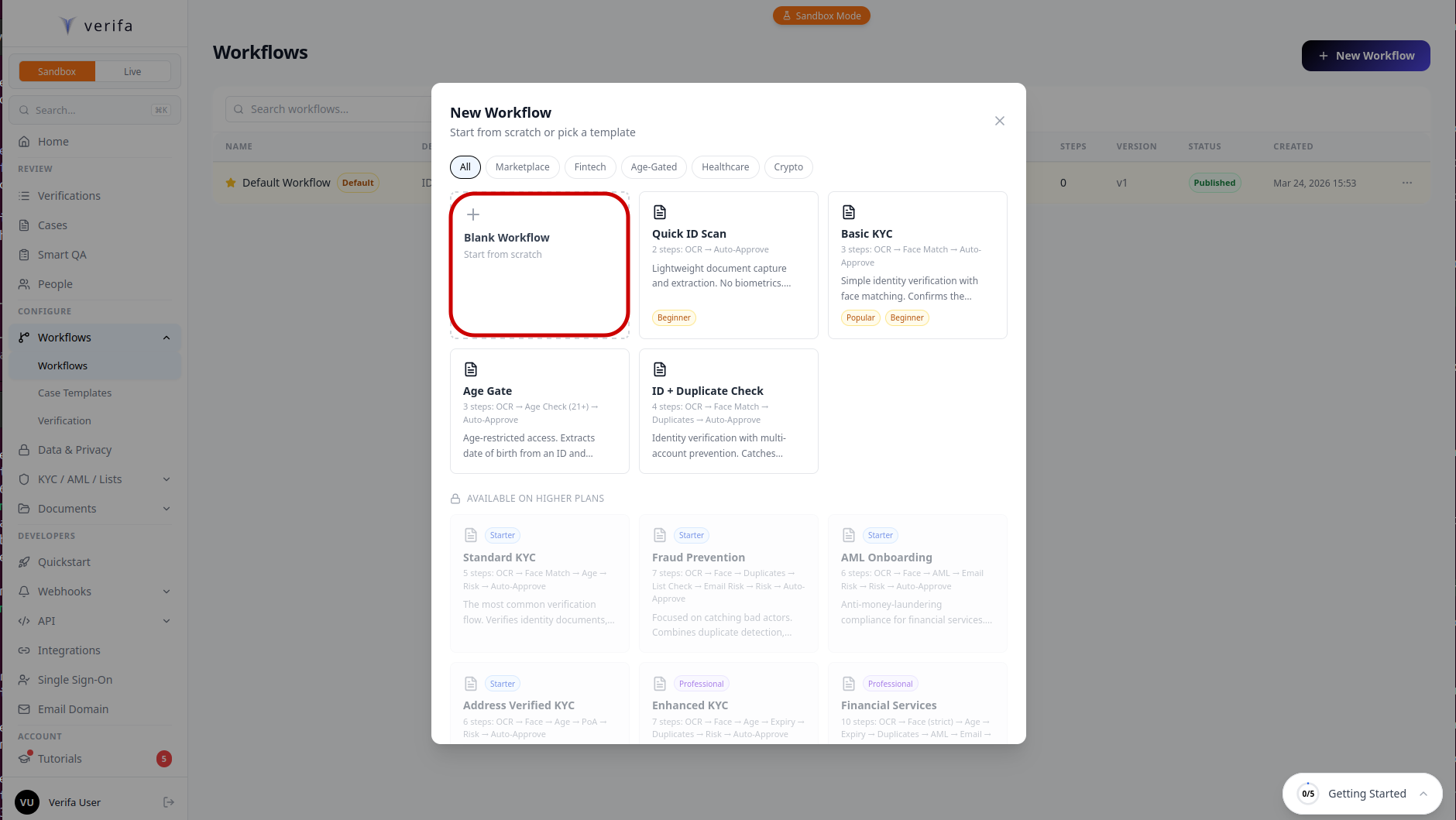Viewport: 1456px width, 820px height.
Task: Open the Single Sign-On section
Action: pyautogui.click(x=74, y=679)
